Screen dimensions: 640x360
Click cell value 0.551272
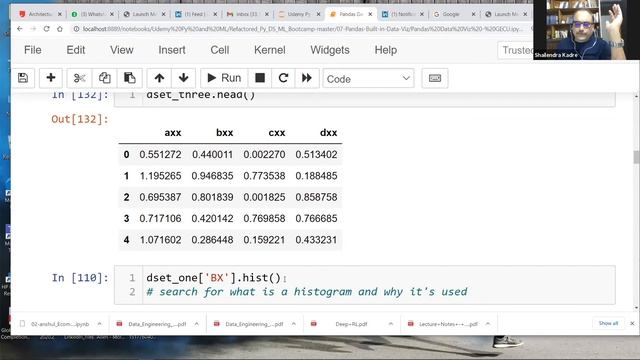point(160,155)
